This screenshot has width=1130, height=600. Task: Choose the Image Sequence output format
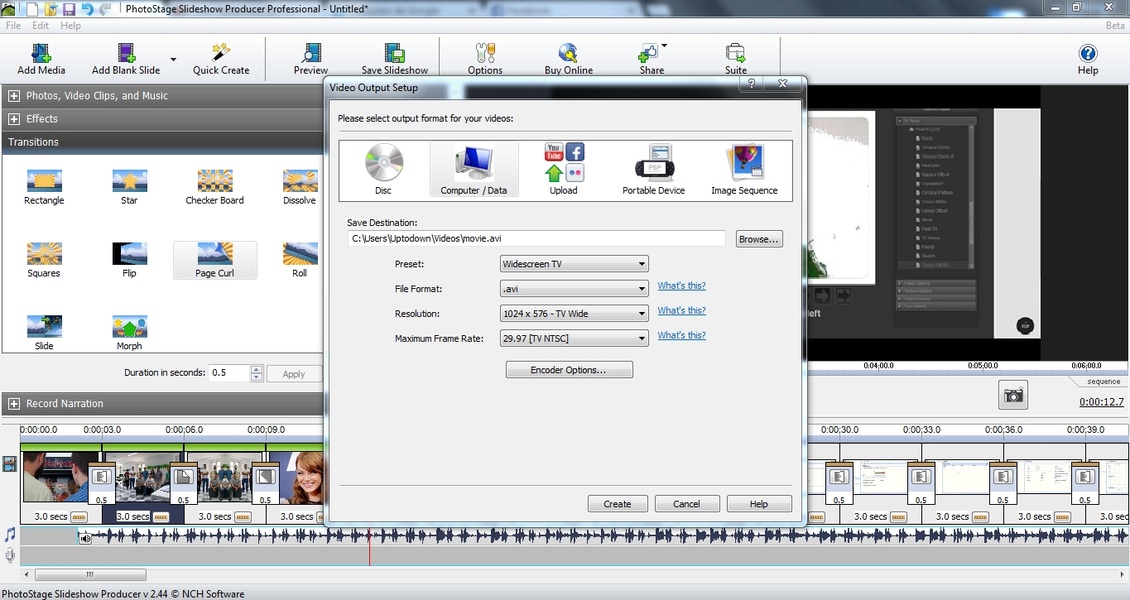[744, 170]
